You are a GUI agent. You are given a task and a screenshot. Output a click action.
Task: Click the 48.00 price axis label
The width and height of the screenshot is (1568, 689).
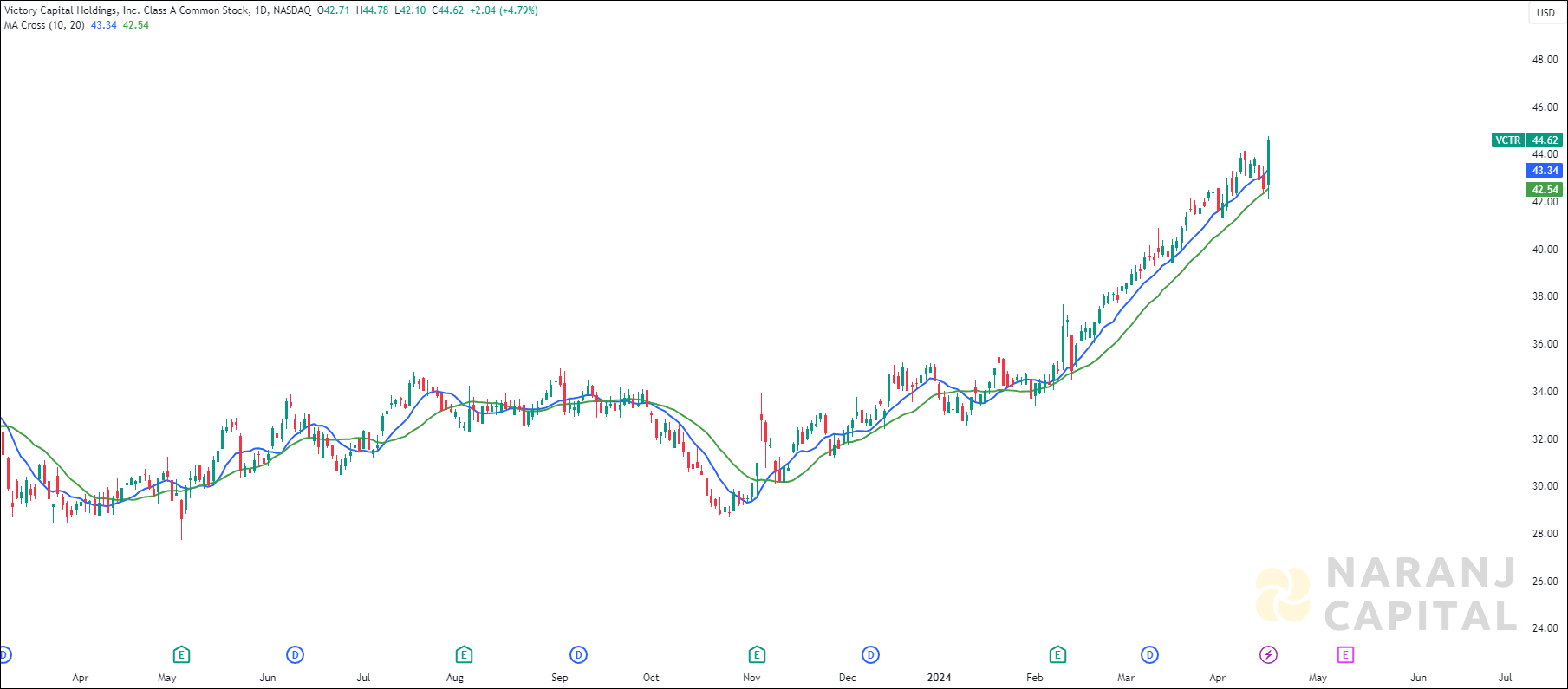pos(1545,60)
